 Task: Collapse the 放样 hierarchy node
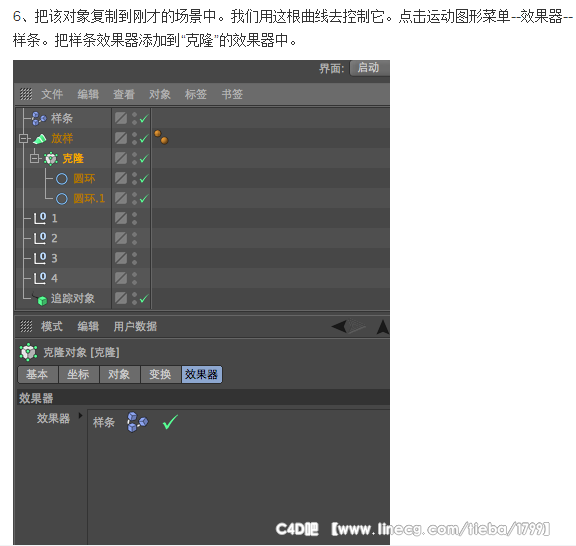(x=24, y=139)
